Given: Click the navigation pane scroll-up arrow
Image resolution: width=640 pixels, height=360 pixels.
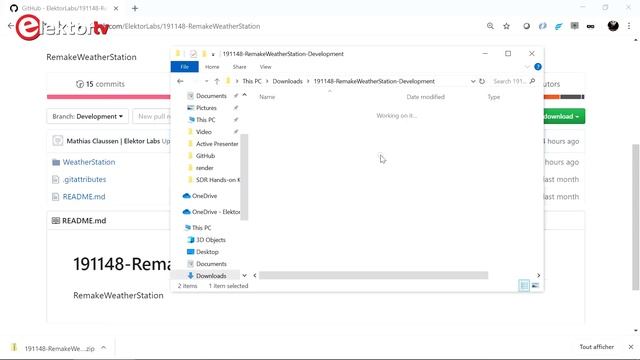Looking at the screenshot, I should pos(244,95).
